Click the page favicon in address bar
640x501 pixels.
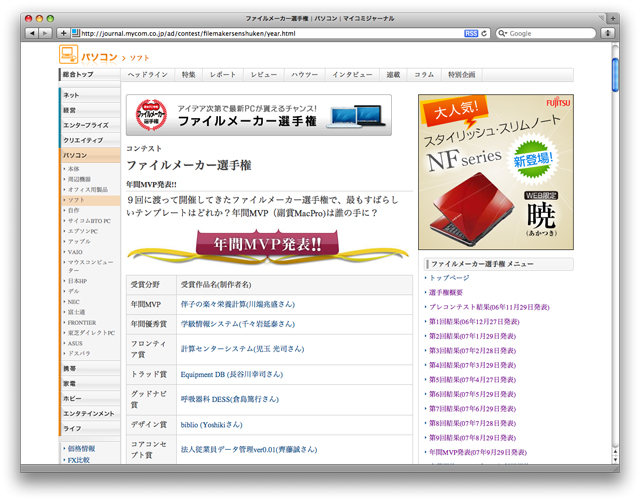(x=75, y=33)
